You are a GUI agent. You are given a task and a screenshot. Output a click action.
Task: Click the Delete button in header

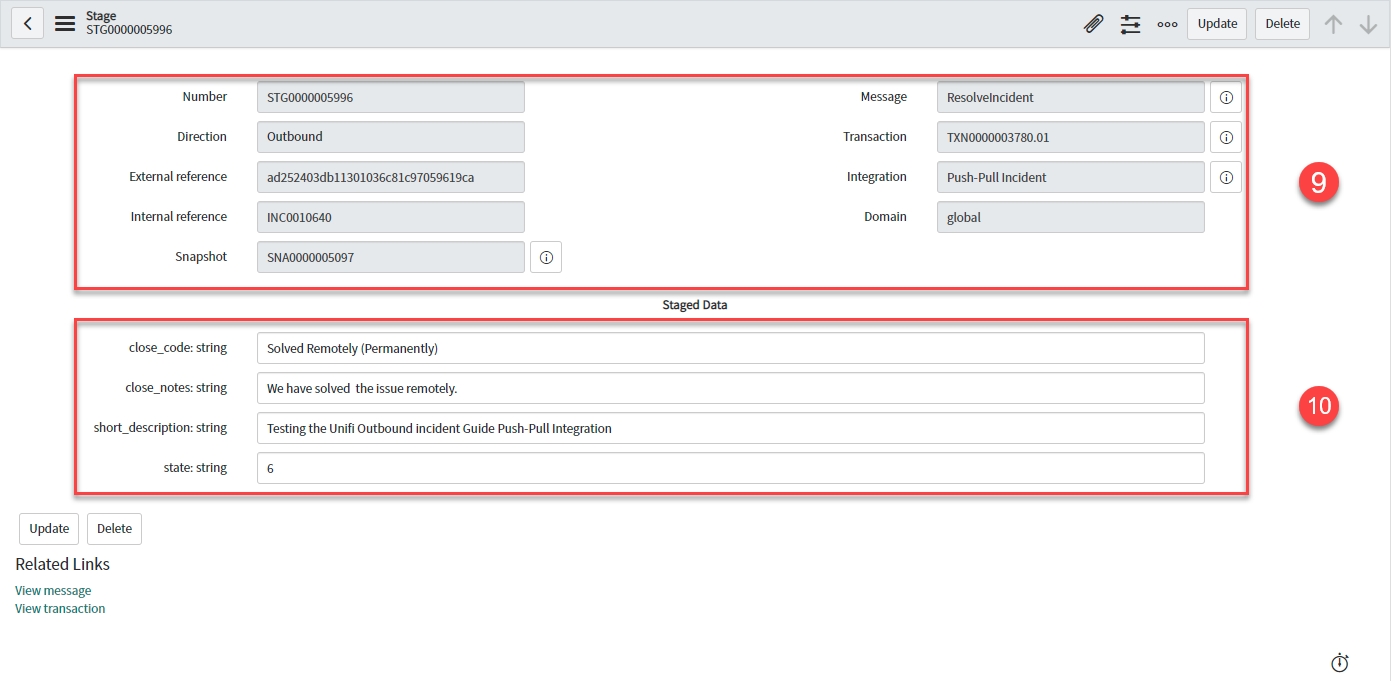[1282, 24]
